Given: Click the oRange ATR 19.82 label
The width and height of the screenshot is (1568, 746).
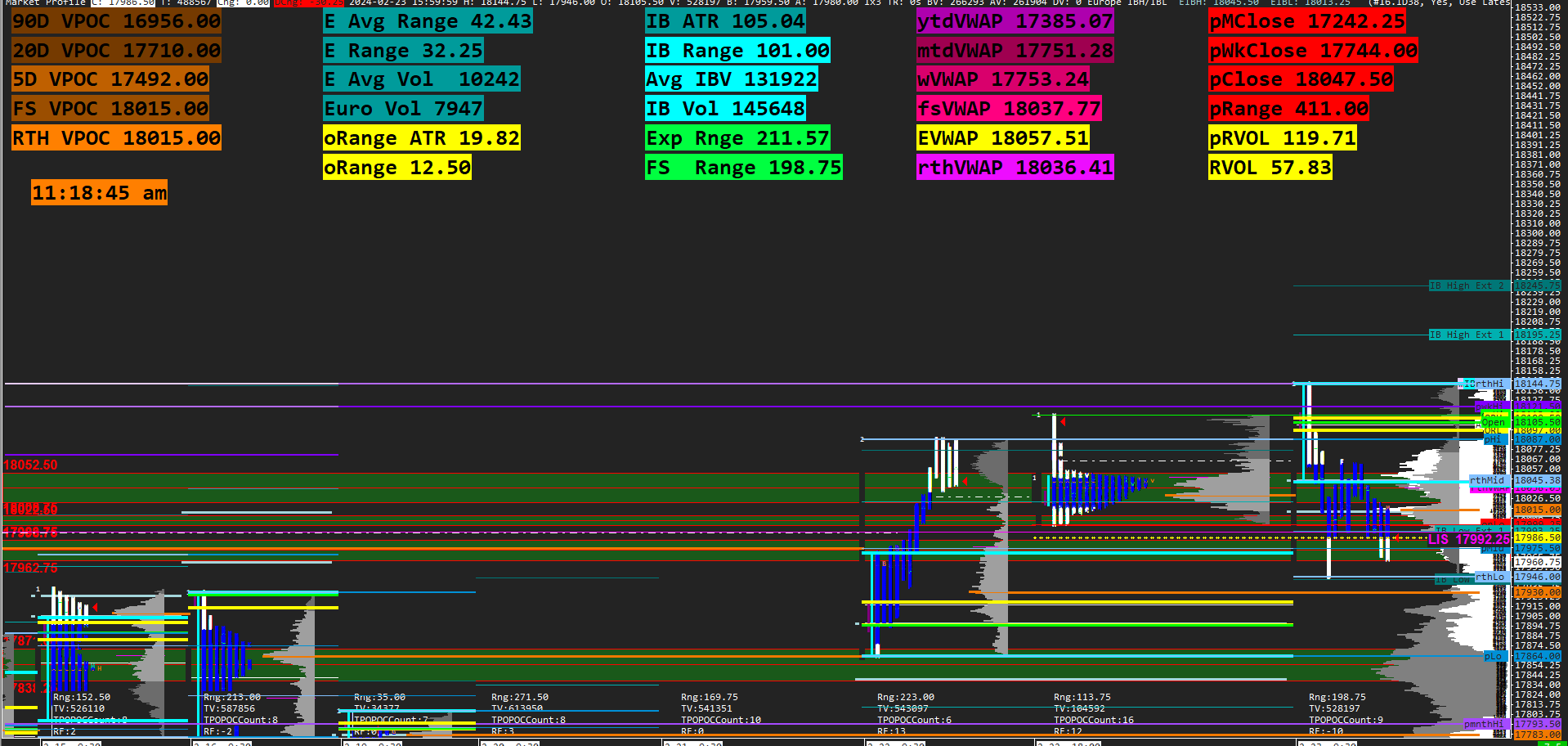Looking at the screenshot, I should click(x=421, y=138).
